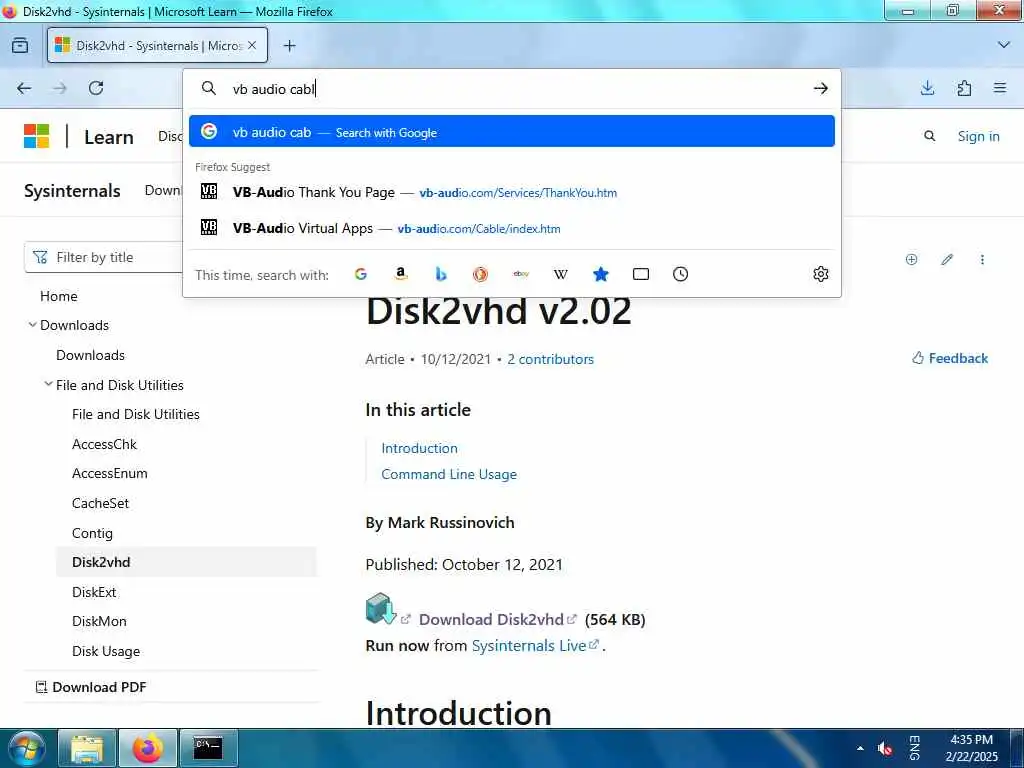Open a new tab with plus button
The height and width of the screenshot is (768, 1024).
click(289, 45)
